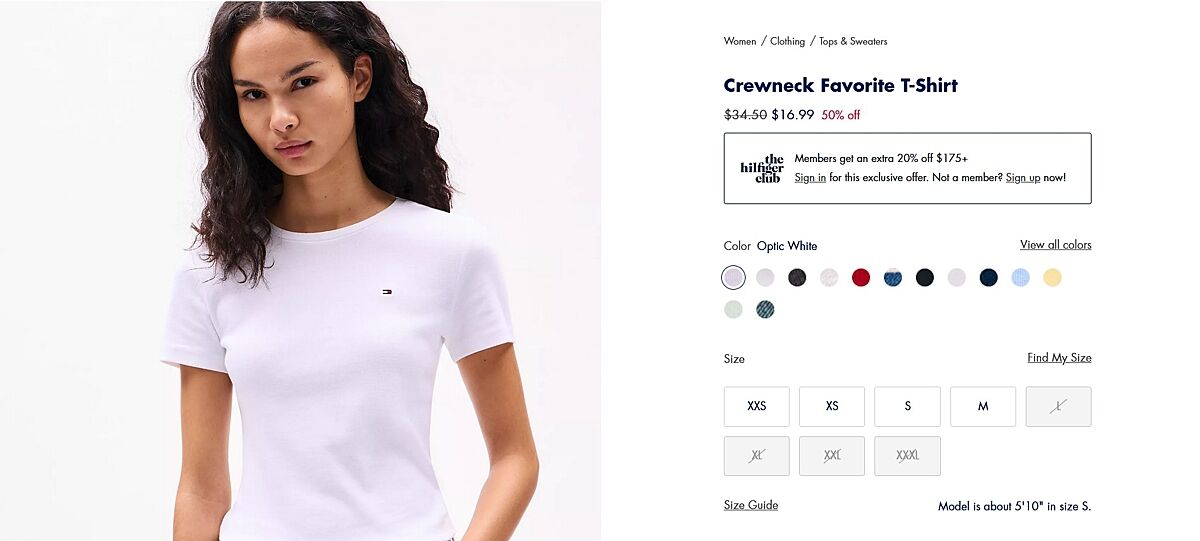1200x541 pixels.
Task: Open the View all colors link
Action: click(1056, 245)
